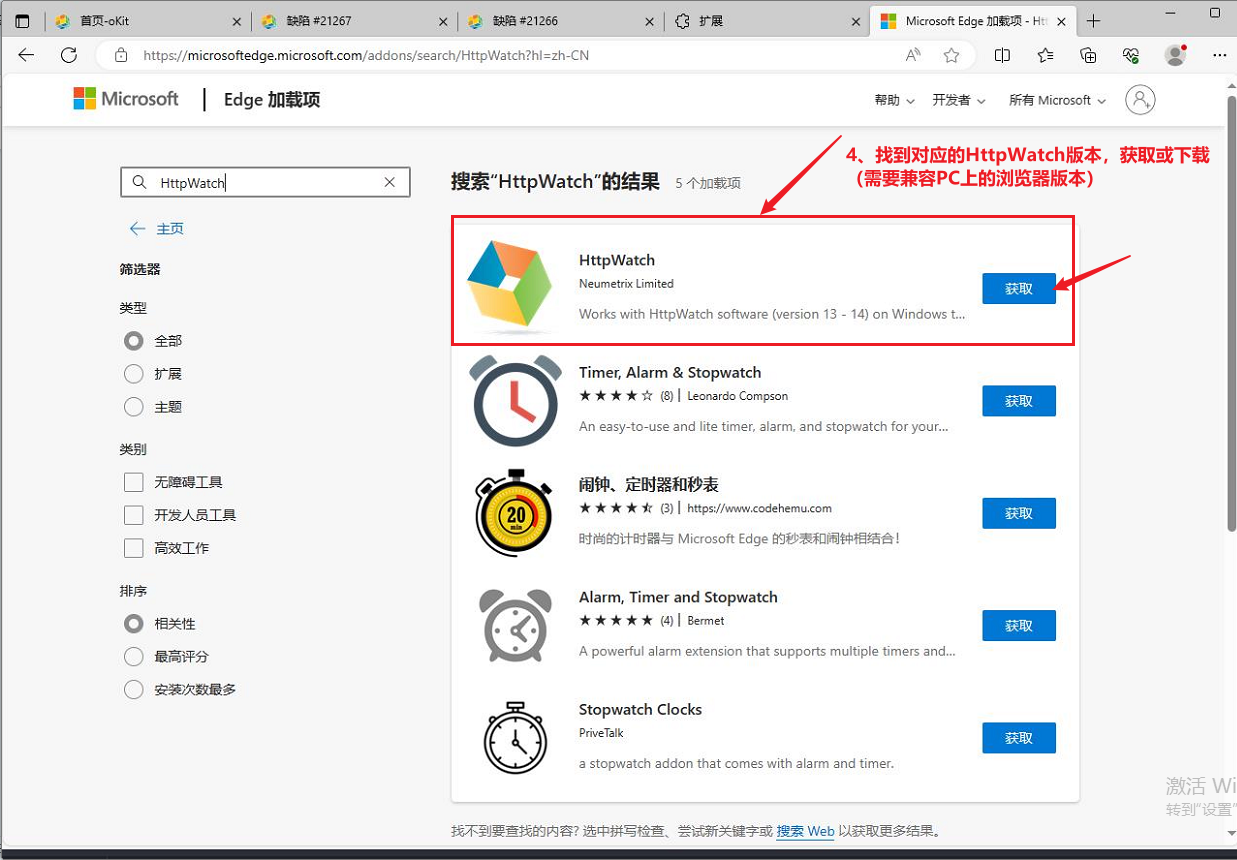This screenshot has width=1237, height=860.
Task: Open the Edge profile avatar
Action: (x=1176, y=55)
